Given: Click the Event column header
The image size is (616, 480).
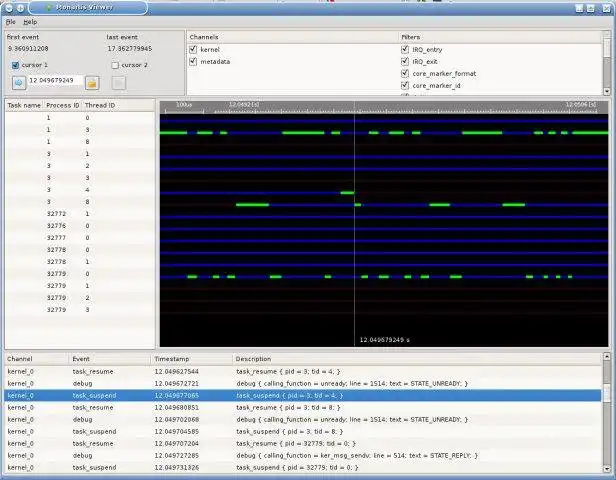Looking at the screenshot, I should coord(110,359).
